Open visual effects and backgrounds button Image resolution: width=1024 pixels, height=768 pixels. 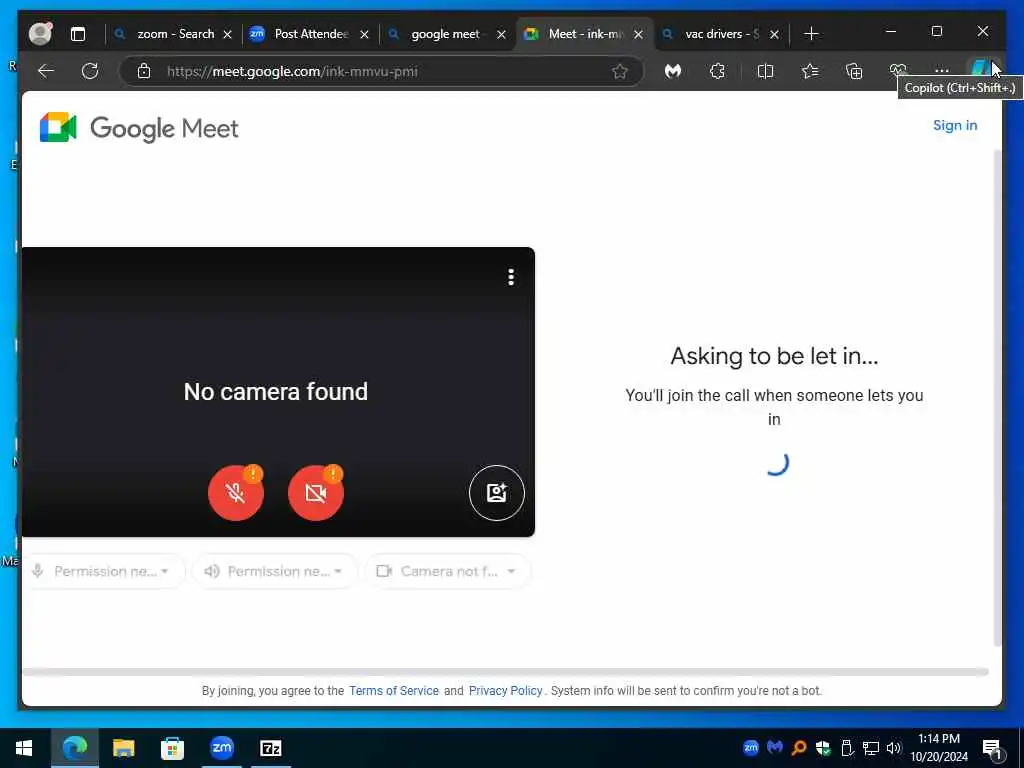click(496, 492)
